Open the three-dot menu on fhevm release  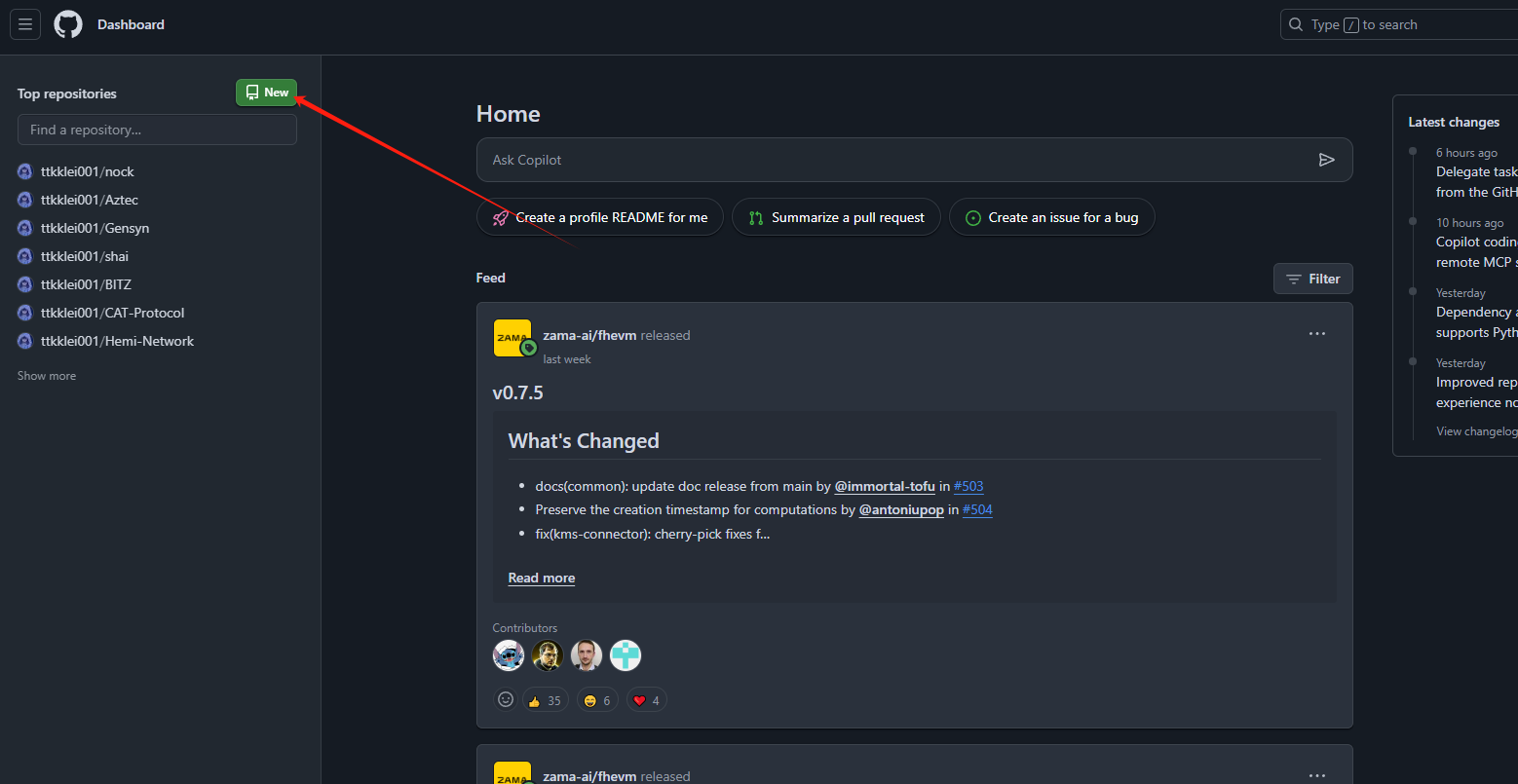click(x=1317, y=334)
